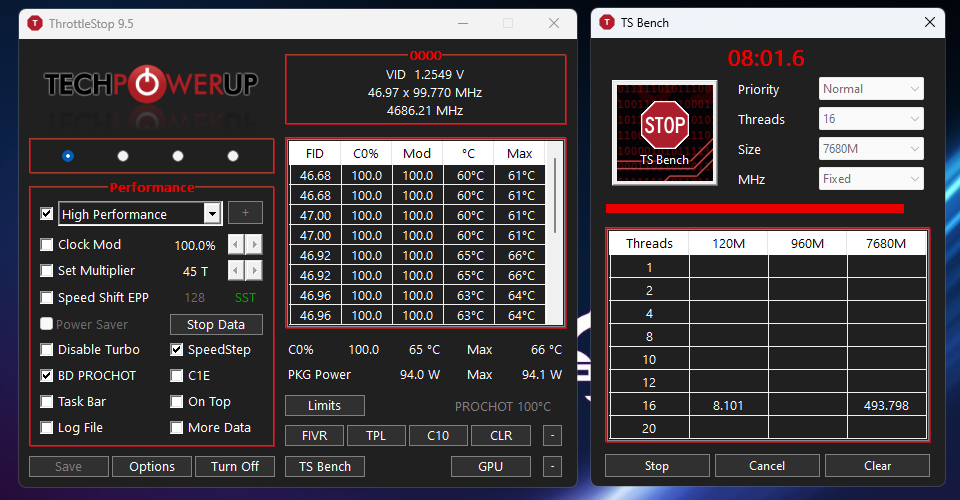Click the minus button beside GPU

pos(552,466)
